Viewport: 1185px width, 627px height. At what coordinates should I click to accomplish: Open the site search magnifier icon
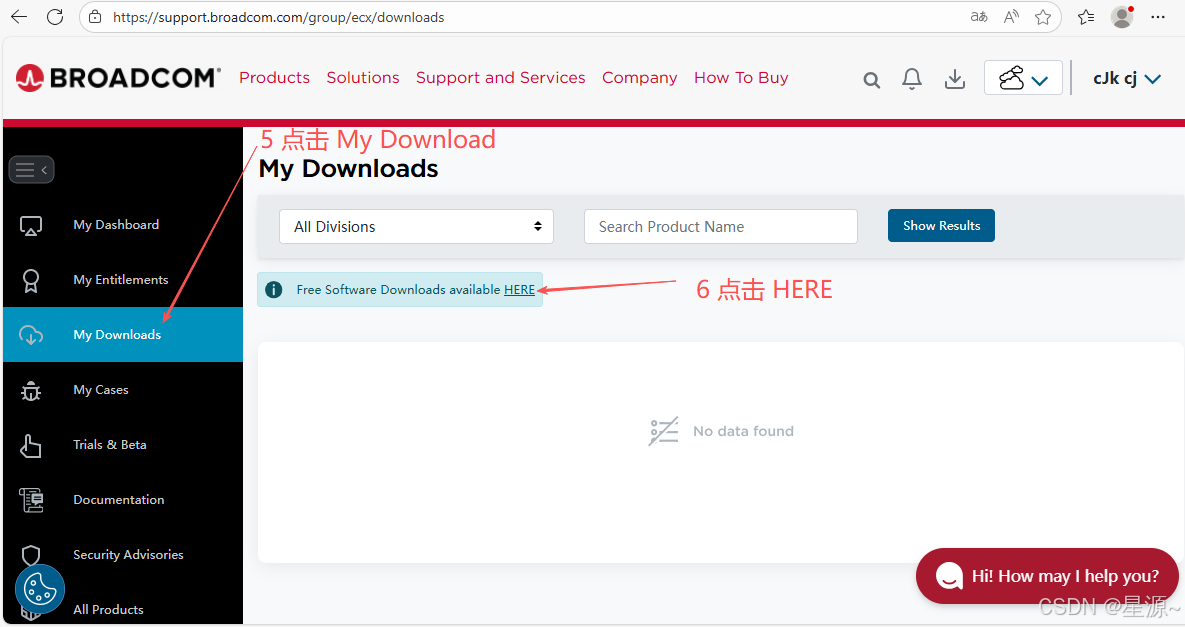(871, 79)
